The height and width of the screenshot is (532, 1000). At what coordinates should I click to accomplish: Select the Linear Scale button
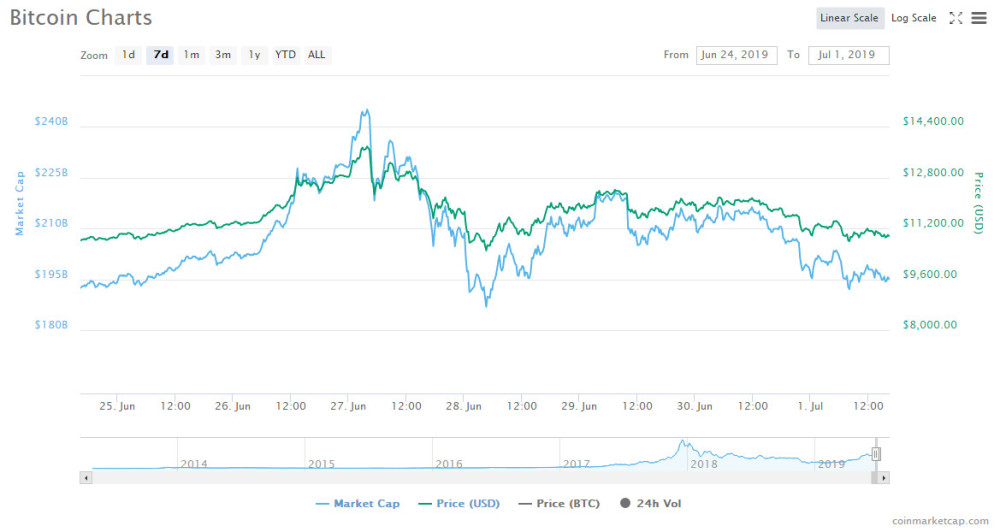tap(849, 18)
